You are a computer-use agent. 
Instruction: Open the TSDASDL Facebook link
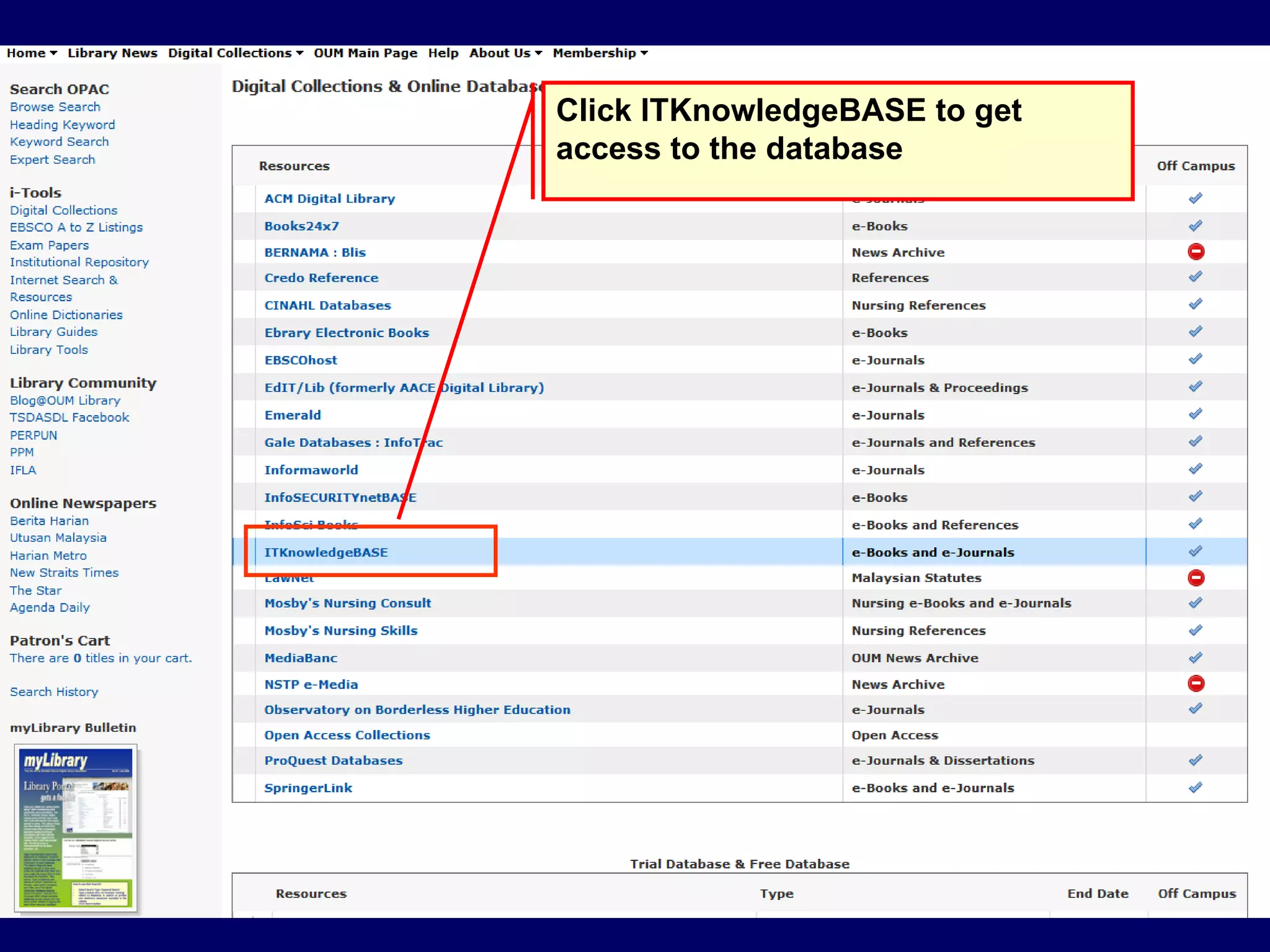tap(70, 418)
